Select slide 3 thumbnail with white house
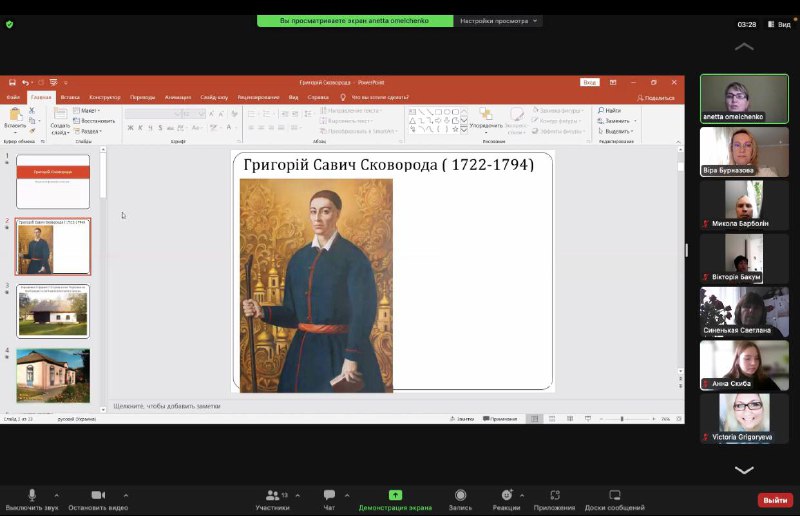The image size is (800, 516). click(53, 311)
